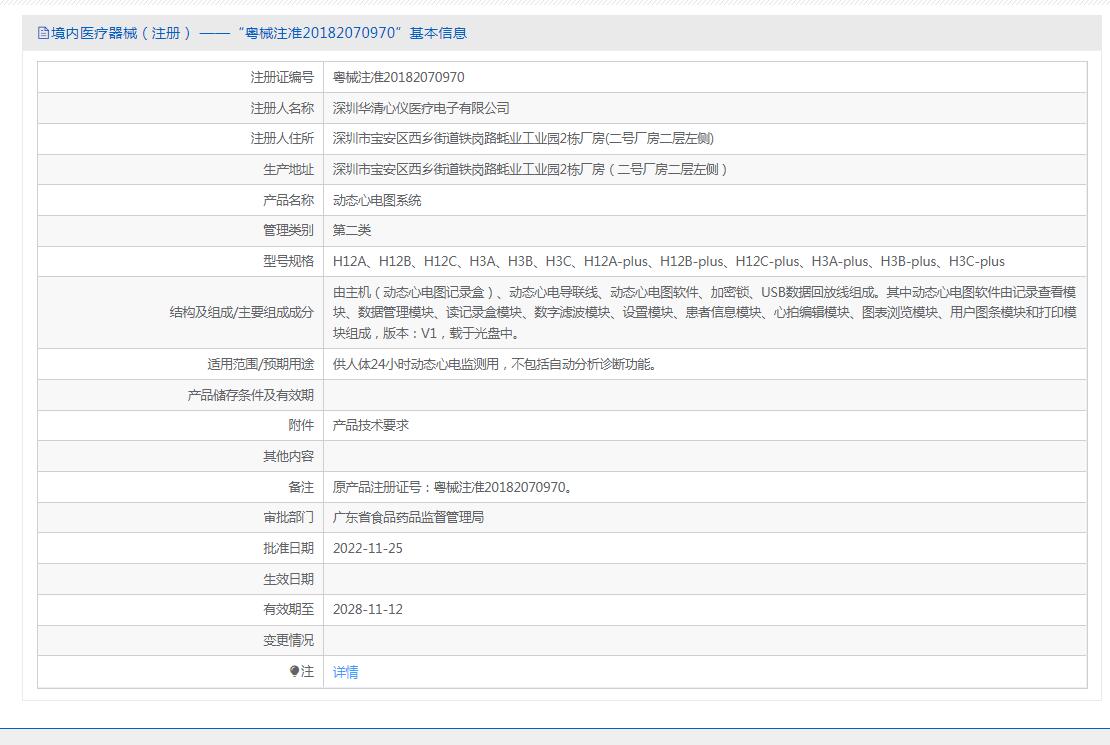Viewport: 1110px width, 745px height.
Task: Click the 备注 label
Action: (301, 487)
